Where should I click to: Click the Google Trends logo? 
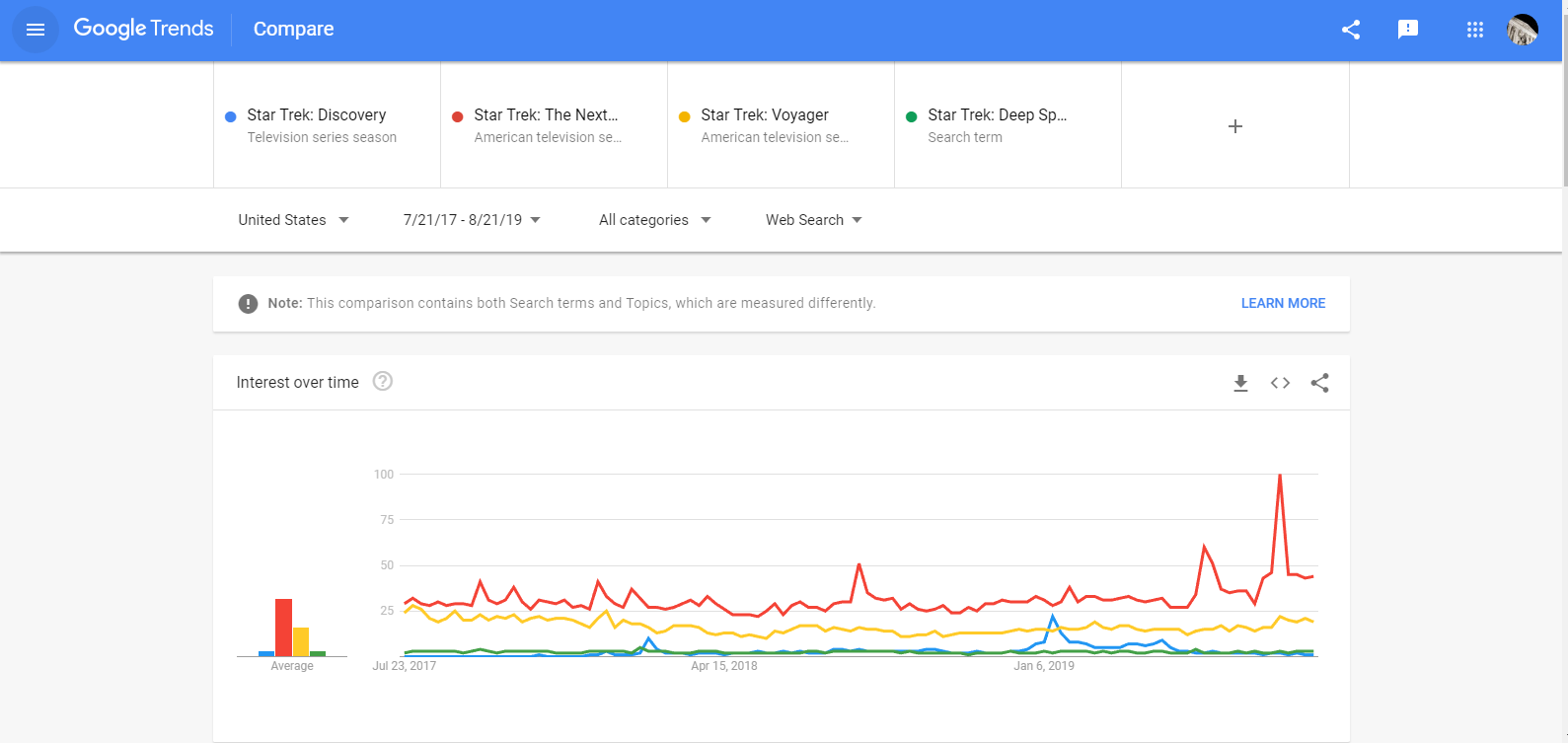pos(144,29)
